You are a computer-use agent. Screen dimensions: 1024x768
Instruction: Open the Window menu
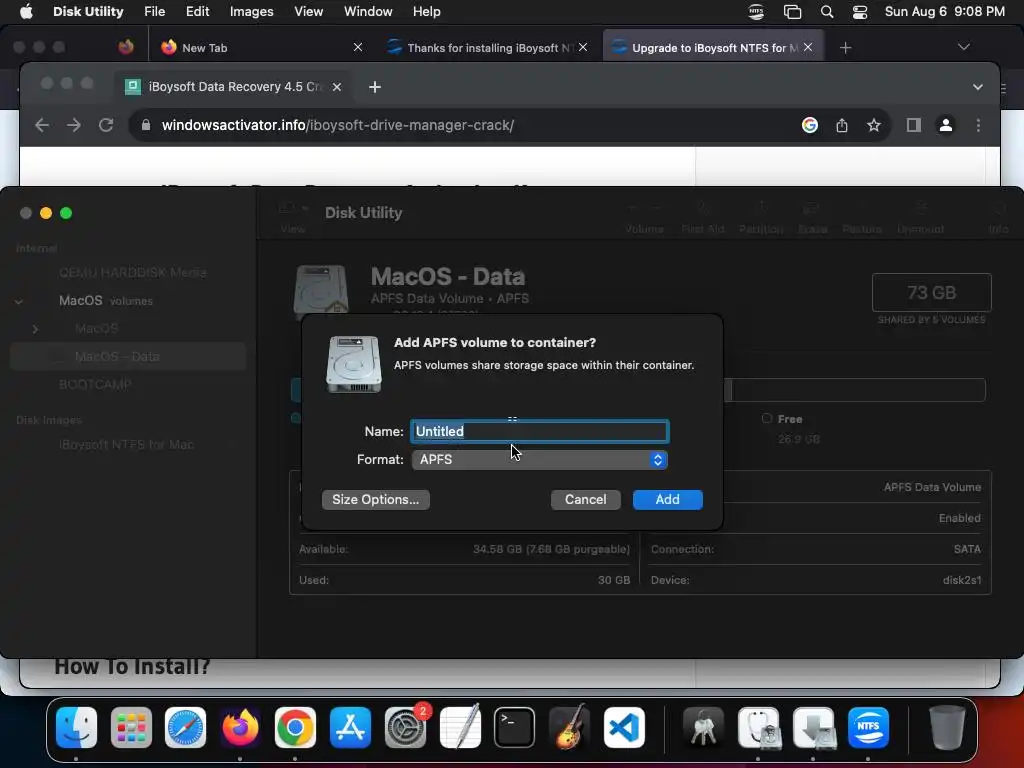368,12
